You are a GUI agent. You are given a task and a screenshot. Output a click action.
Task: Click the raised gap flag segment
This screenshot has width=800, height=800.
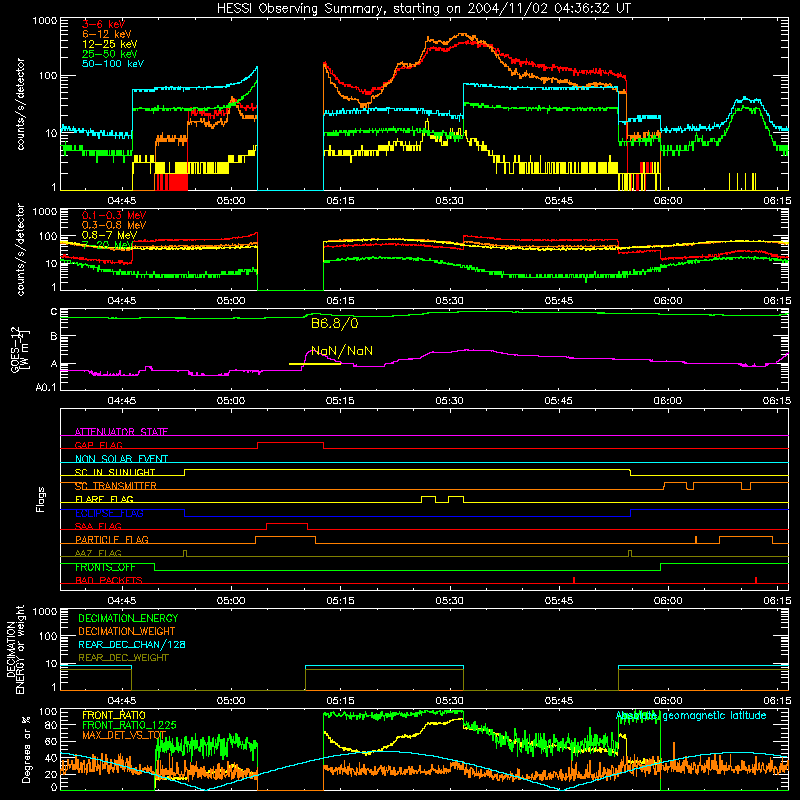tap(290, 443)
